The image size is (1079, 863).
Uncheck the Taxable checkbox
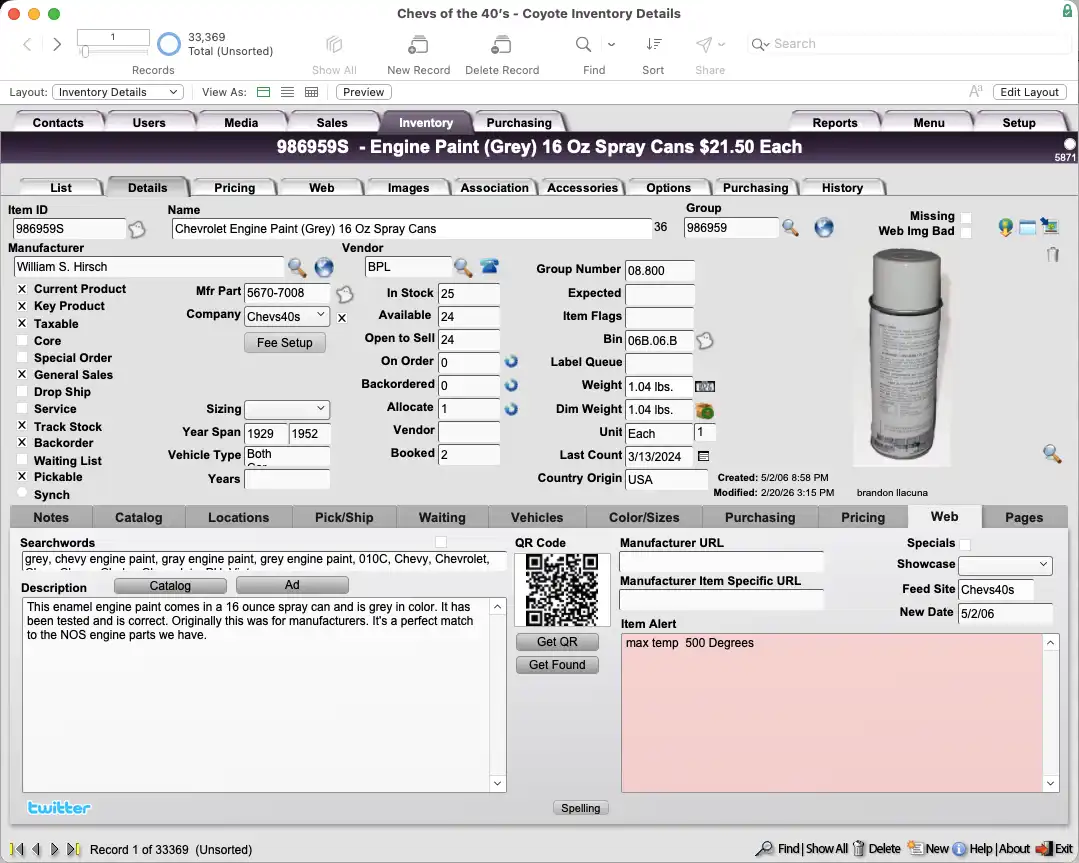pos(22,323)
